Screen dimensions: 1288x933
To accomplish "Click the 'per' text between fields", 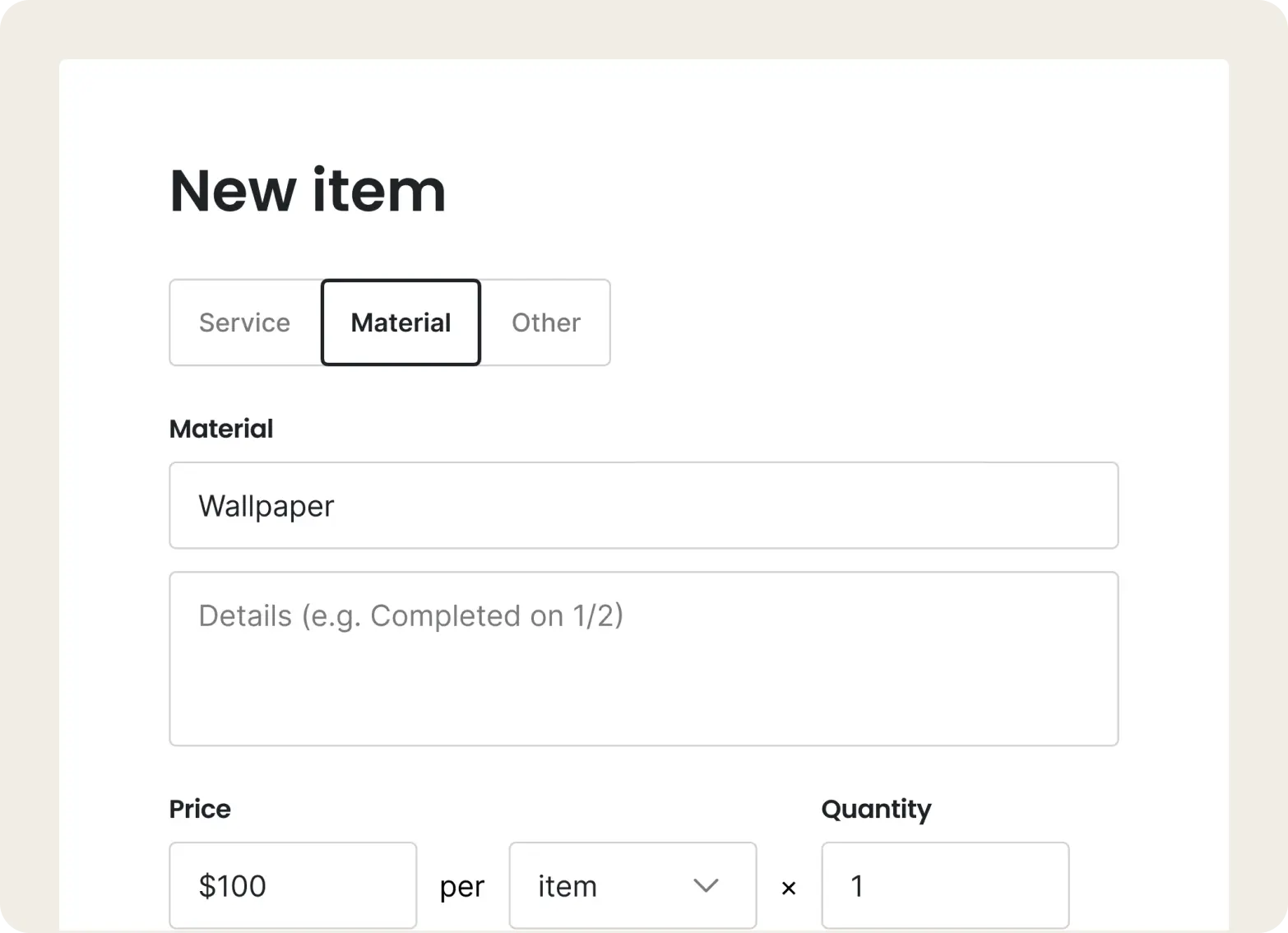I will (x=462, y=887).
